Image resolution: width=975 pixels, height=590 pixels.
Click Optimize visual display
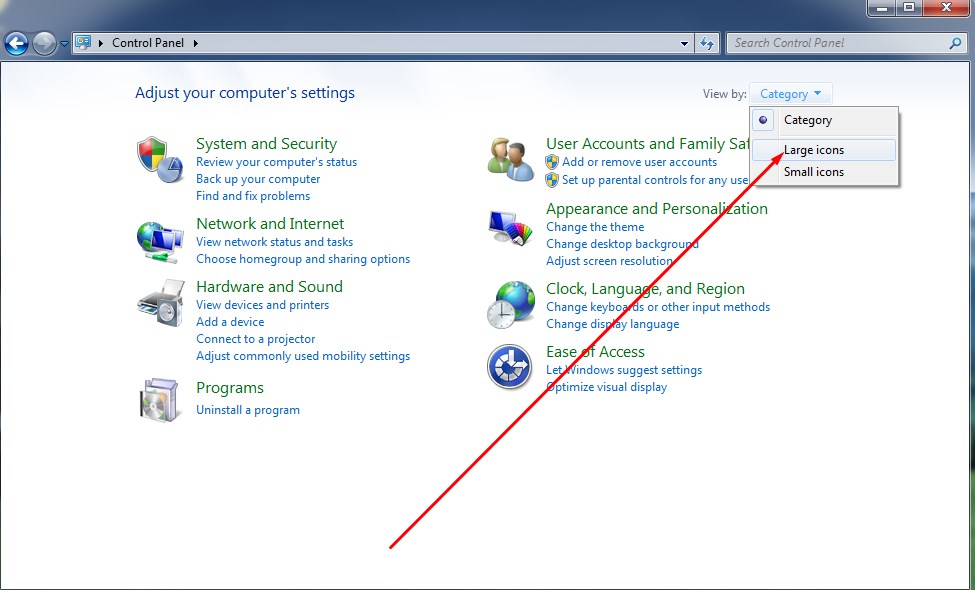point(606,387)
